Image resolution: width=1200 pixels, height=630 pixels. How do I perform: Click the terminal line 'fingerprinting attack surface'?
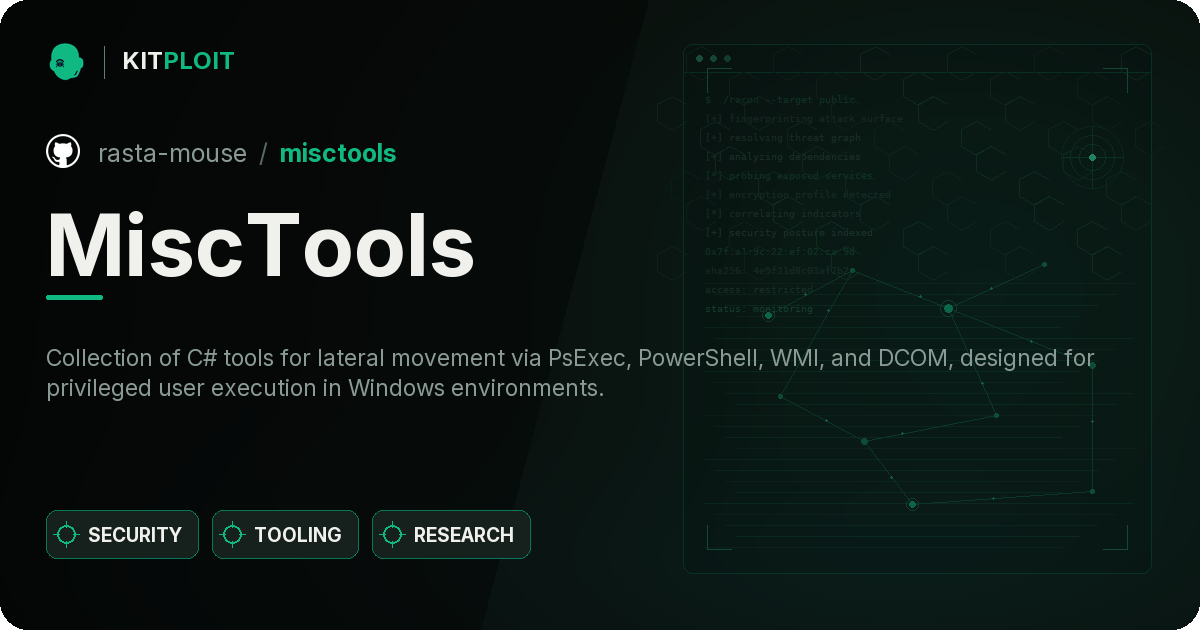tap(804, 119)
